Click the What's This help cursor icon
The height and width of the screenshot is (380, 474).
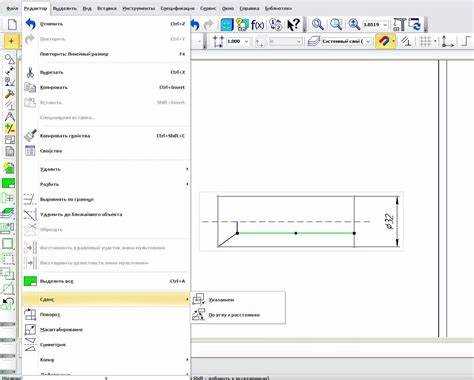(x=293, y=25)
